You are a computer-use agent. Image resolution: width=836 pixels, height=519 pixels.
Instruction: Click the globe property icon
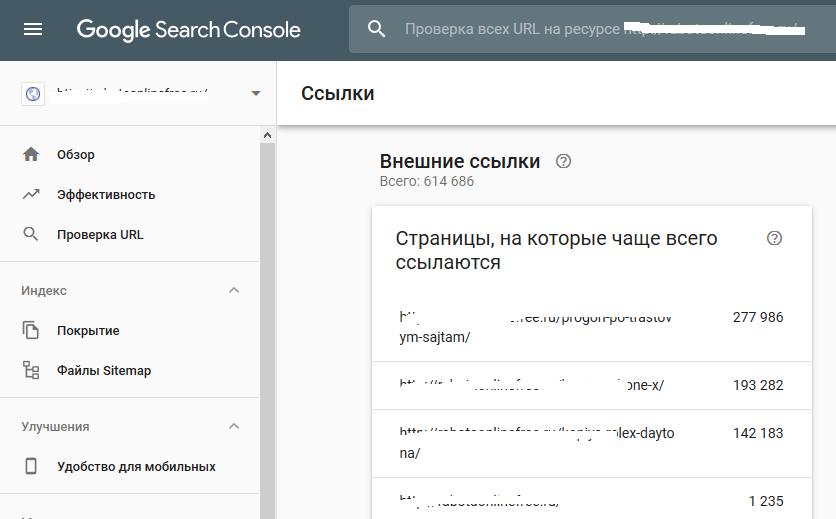pos(33,94)
